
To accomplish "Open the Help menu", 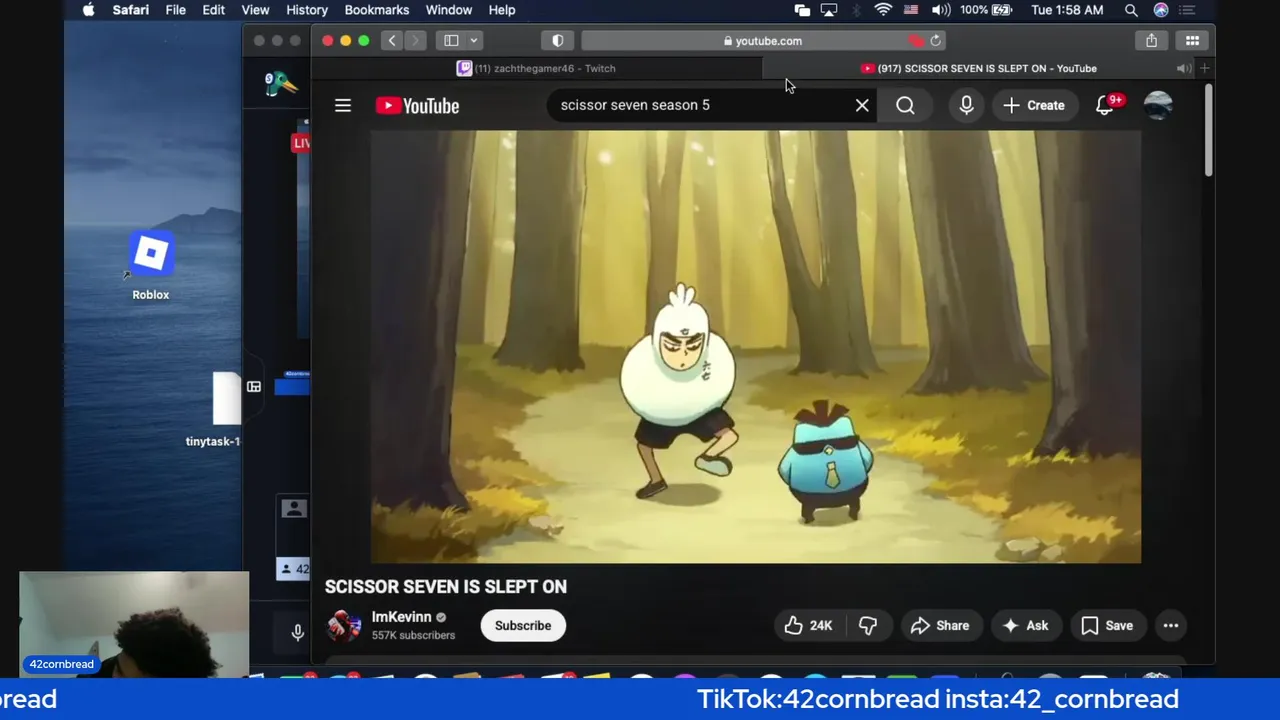I will coord(502,10).
